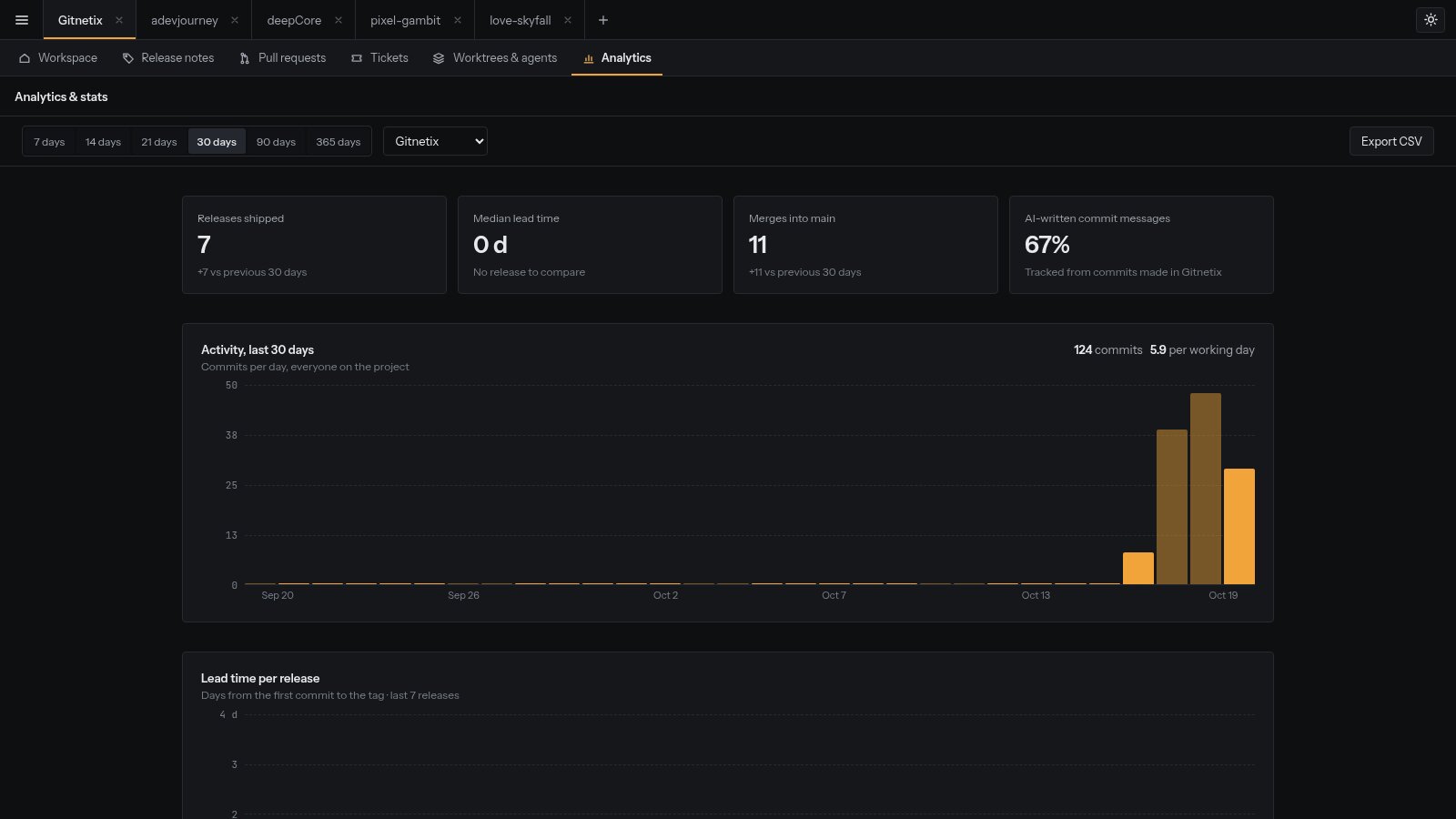Go to Release notes
This screenshot has width=1456, height=819.
tap(168, 58)
